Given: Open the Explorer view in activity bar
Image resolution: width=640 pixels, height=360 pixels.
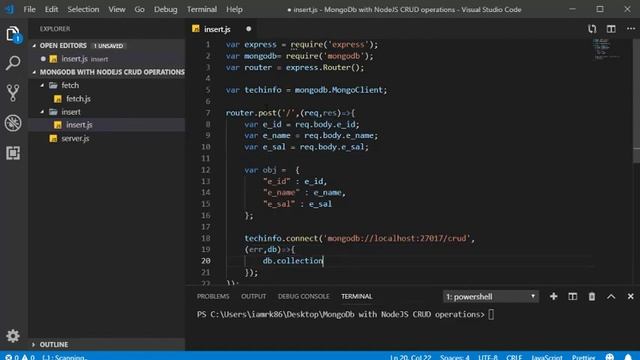Looking at the screenshot, I should pyautogui.click(x=13, y=34).
